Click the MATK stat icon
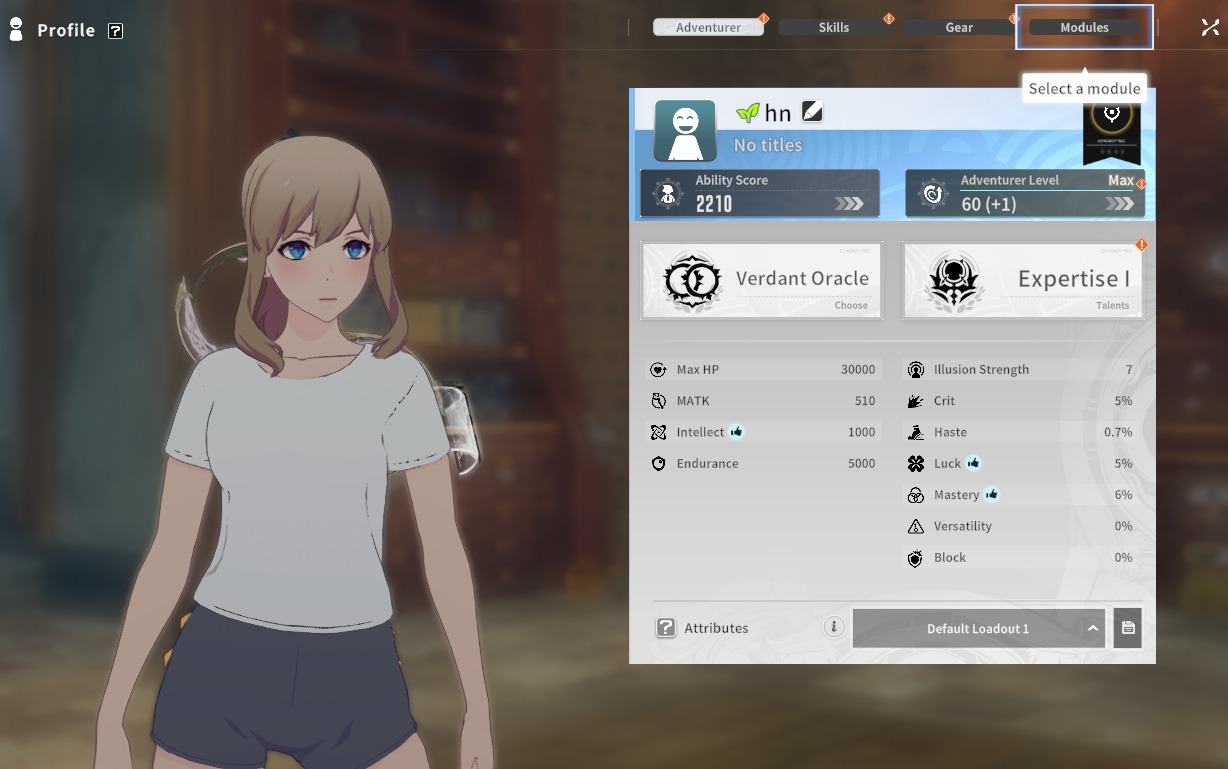 tap(658, 401)
